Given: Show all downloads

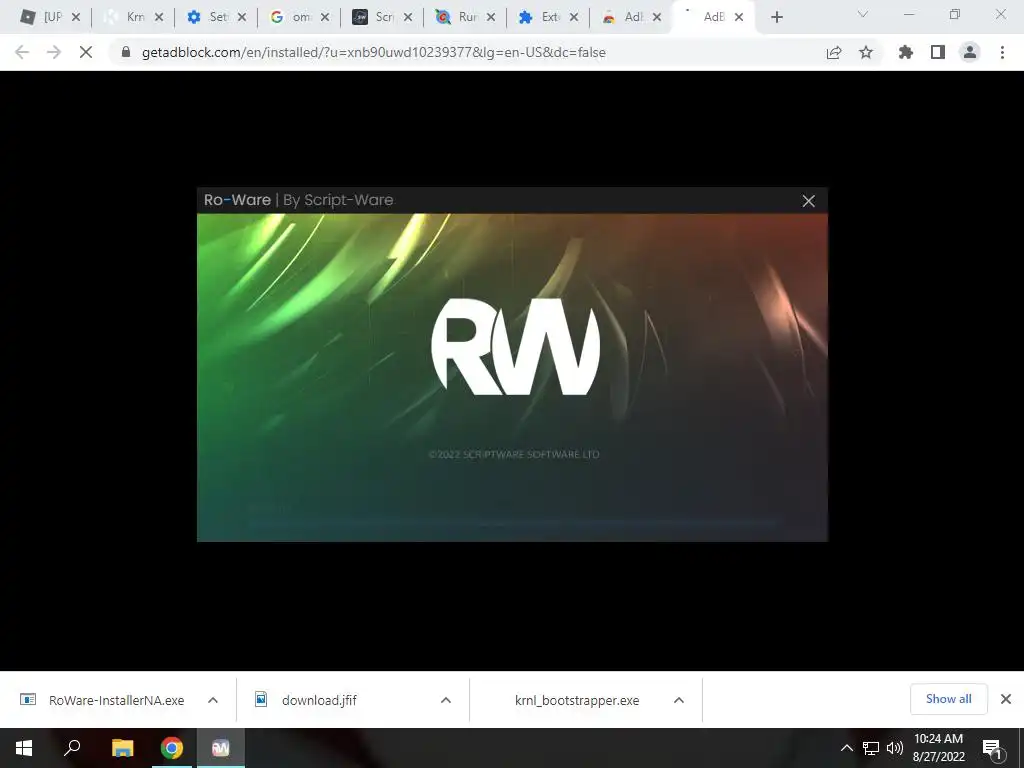Looking at the screenshot, I should 948,699.
